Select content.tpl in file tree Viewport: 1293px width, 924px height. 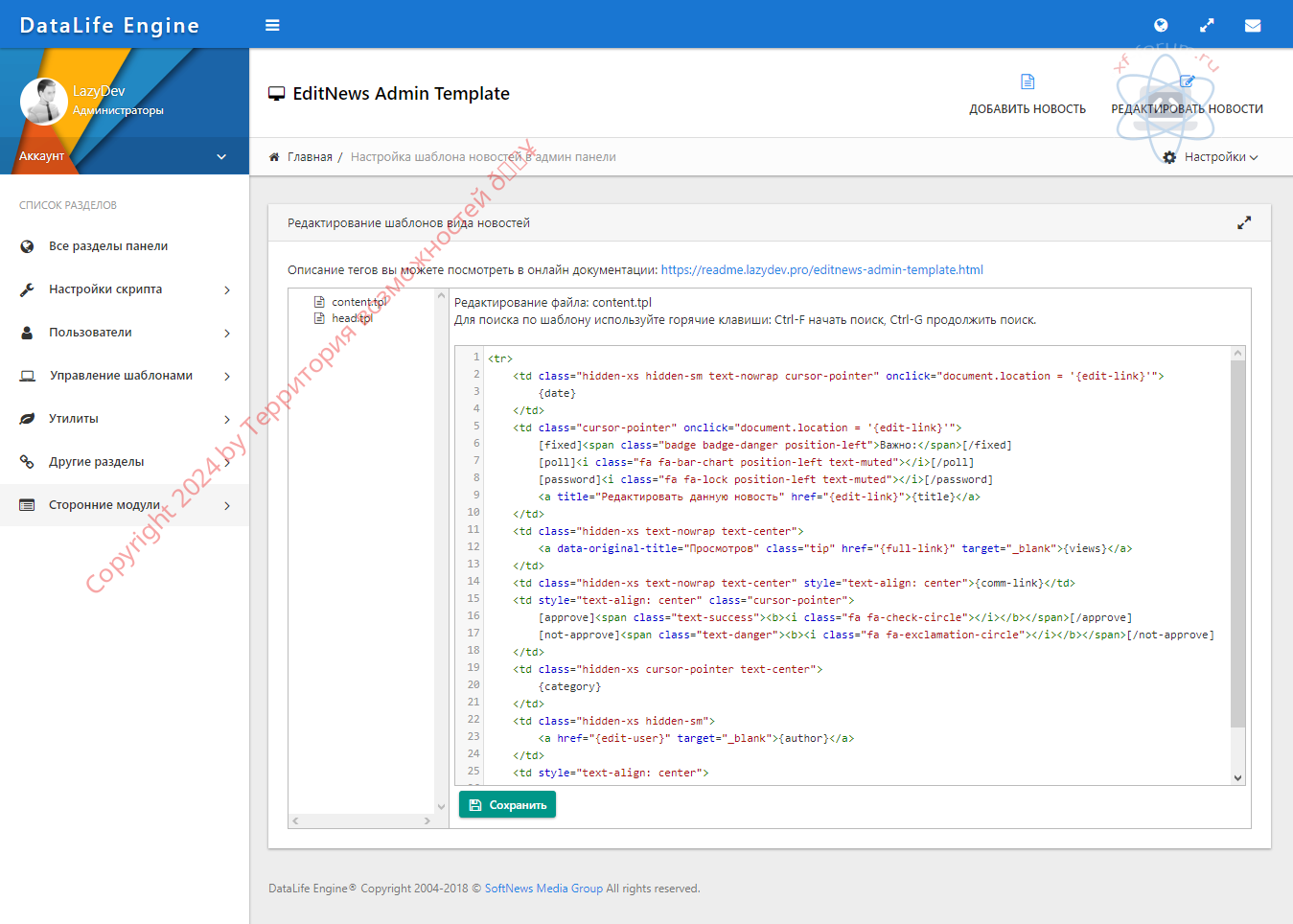coord(358,302)
